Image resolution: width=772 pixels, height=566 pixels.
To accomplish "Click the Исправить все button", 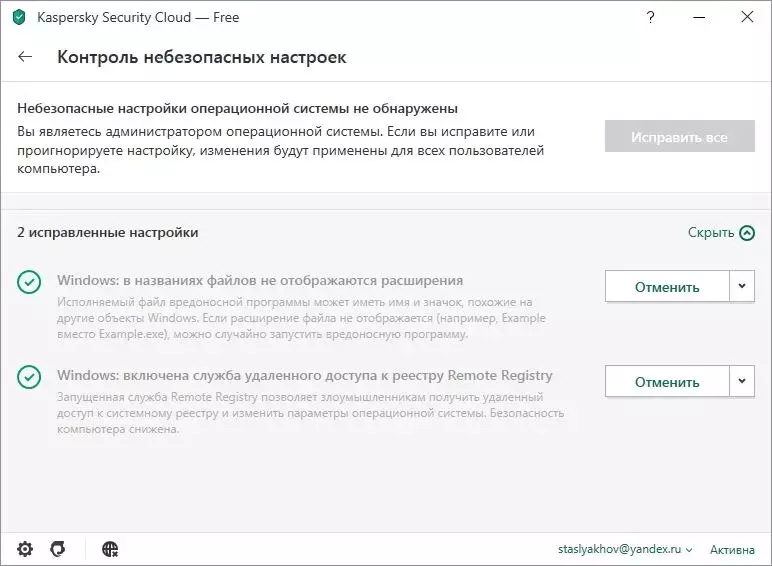I will tap(679, 136).
